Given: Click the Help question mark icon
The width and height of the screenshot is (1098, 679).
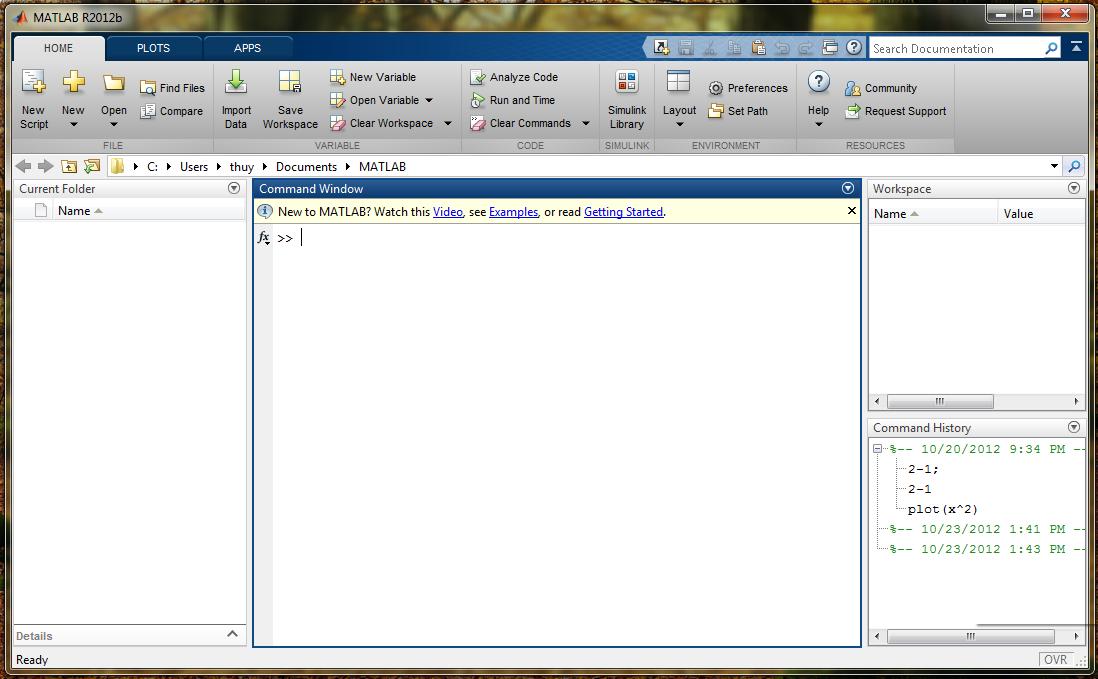Looking at the screenshot, I should tap(818, 83).
